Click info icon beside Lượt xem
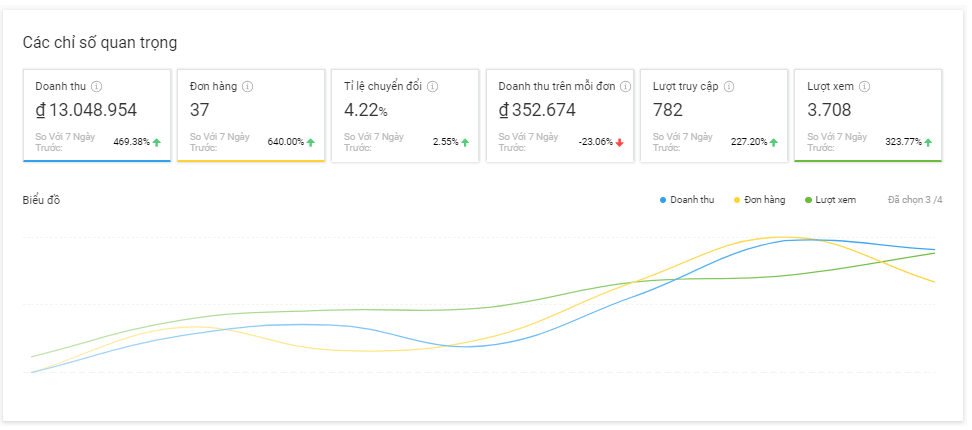 pyautogui.click(x=864, y=87)
